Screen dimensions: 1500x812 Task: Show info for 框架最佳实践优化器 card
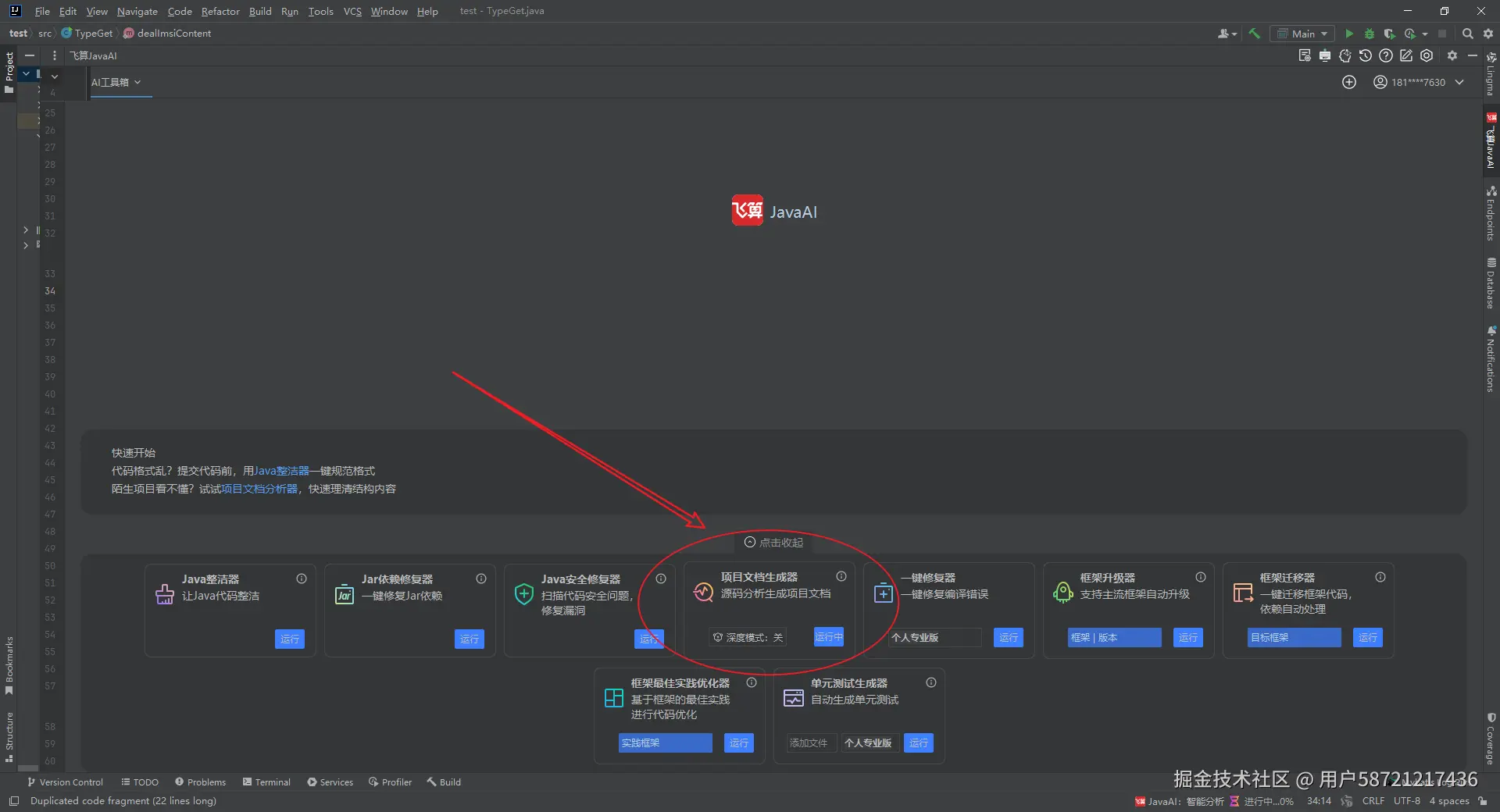click(x=752, y=682)
